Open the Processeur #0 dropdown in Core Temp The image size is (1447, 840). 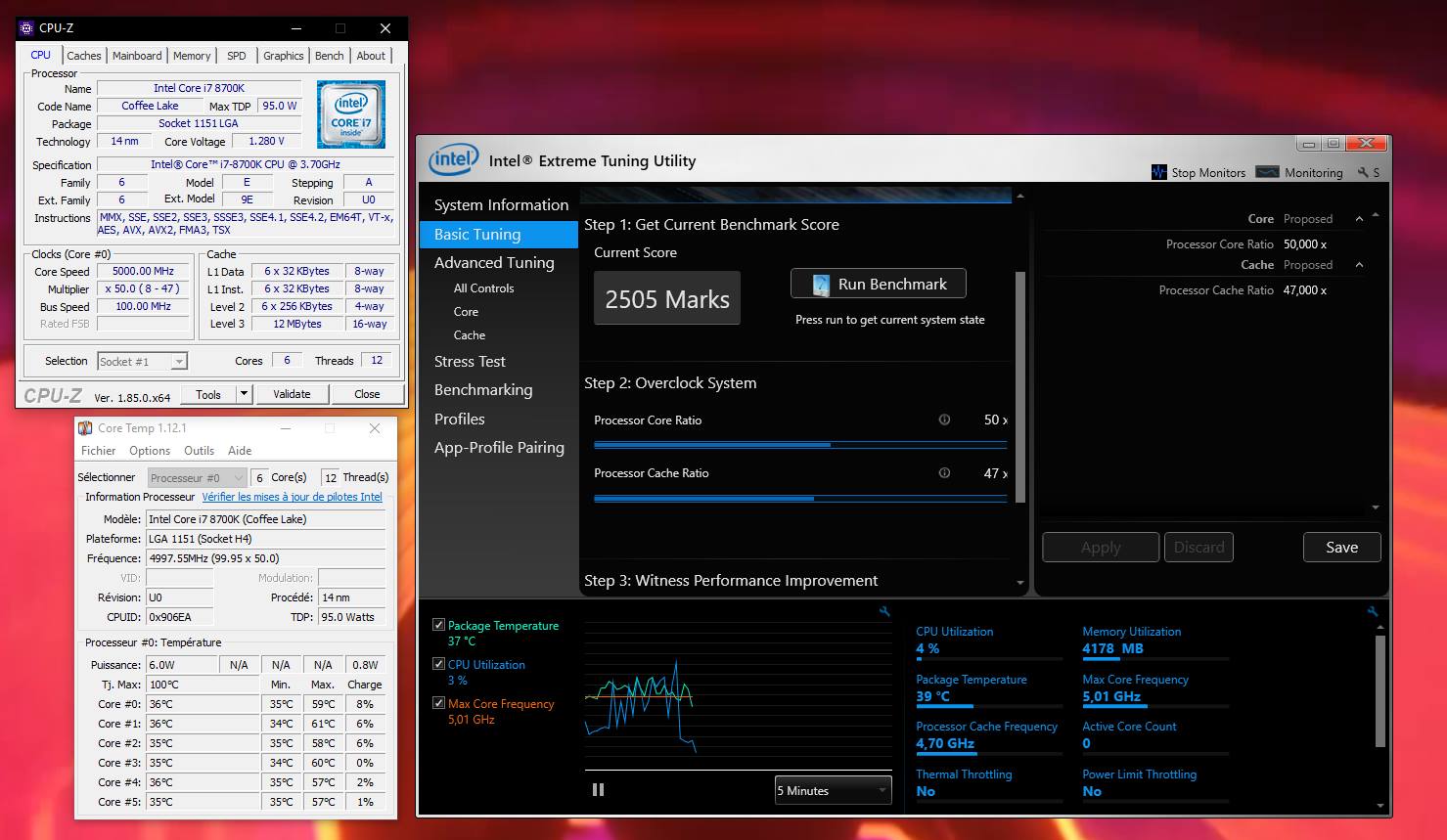coord(198,477)
